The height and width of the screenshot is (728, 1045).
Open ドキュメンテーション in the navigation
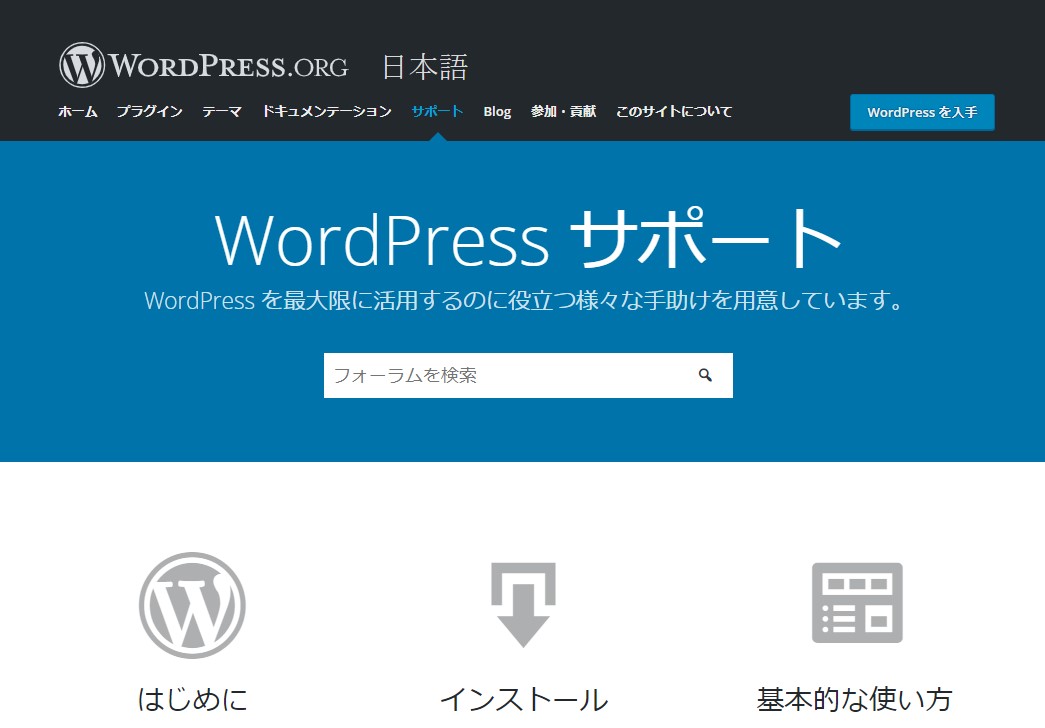[x=327, y=111]
